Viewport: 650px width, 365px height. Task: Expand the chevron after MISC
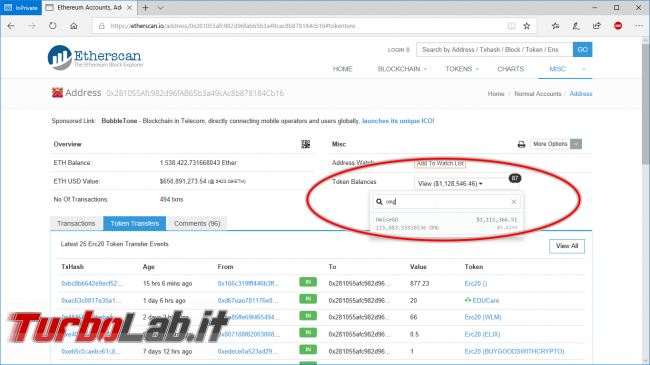click(583, 69)
